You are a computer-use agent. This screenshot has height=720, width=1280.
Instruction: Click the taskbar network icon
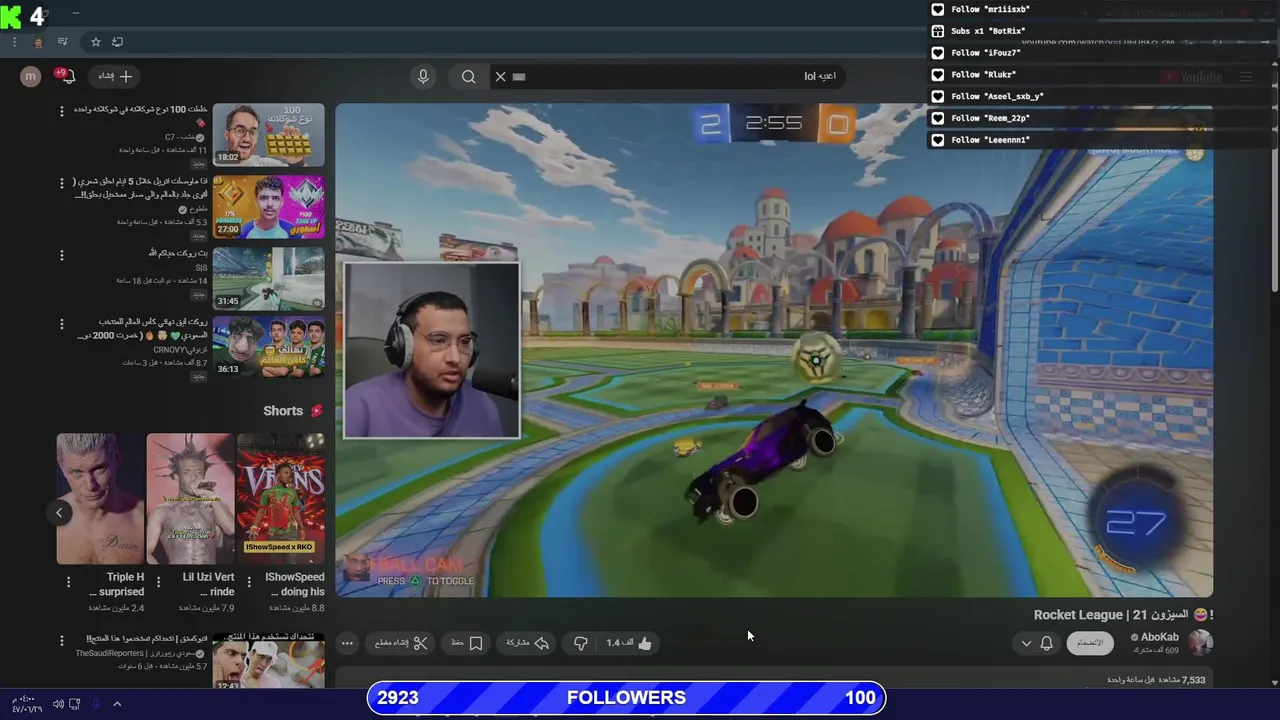[75, 704]
